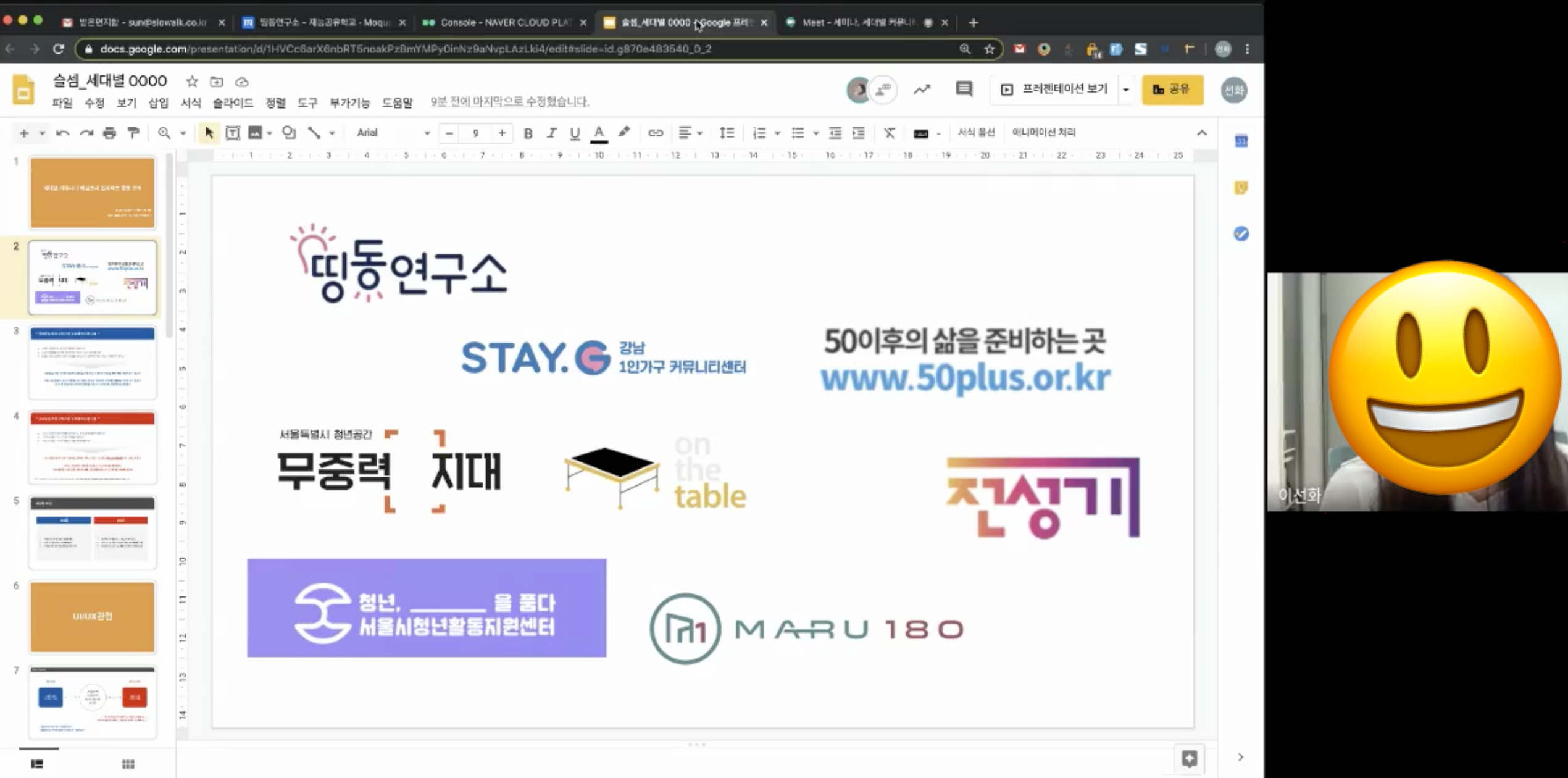This screenshot has height=778, width=1568.
Task: Click the clear formatting icon
Action: point(889,133)
